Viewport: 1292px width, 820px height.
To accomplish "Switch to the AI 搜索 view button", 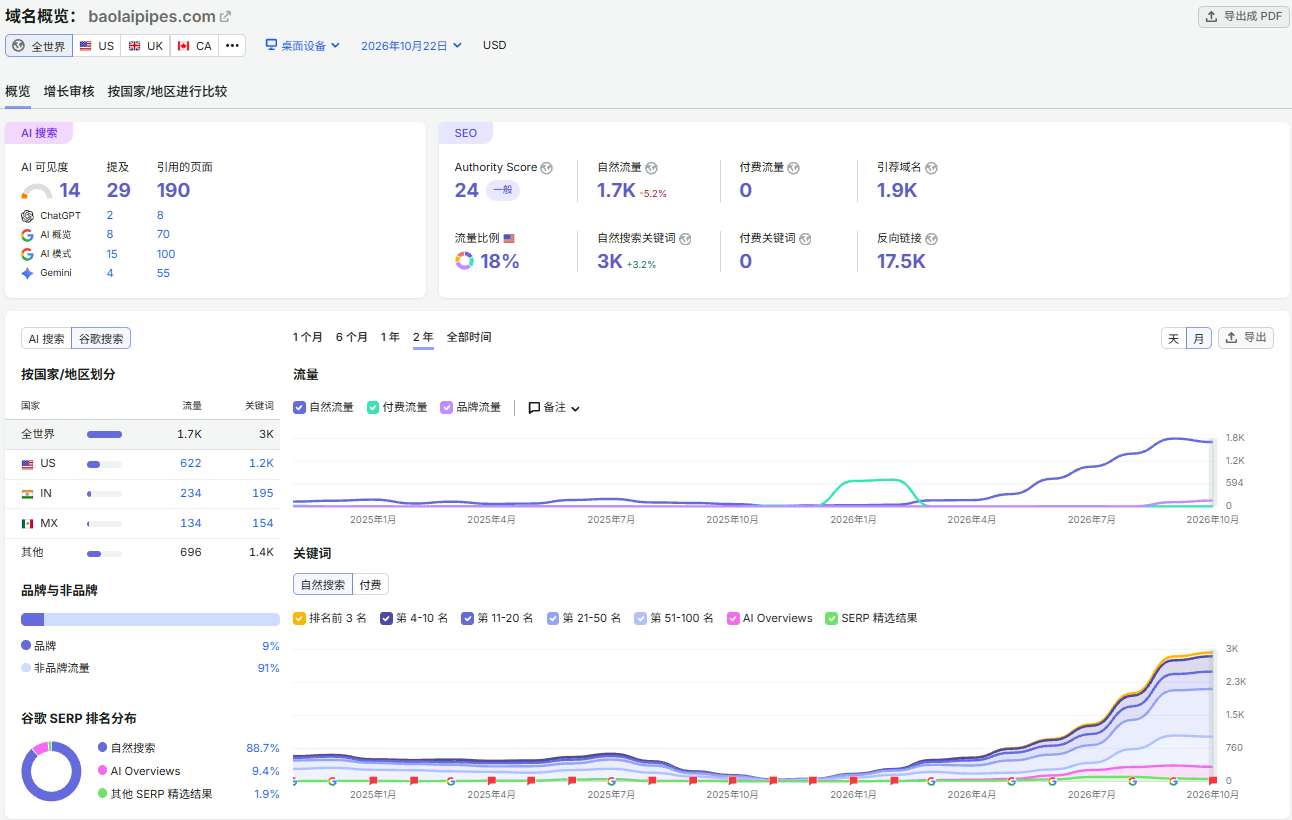I will (x=46, y=339).
